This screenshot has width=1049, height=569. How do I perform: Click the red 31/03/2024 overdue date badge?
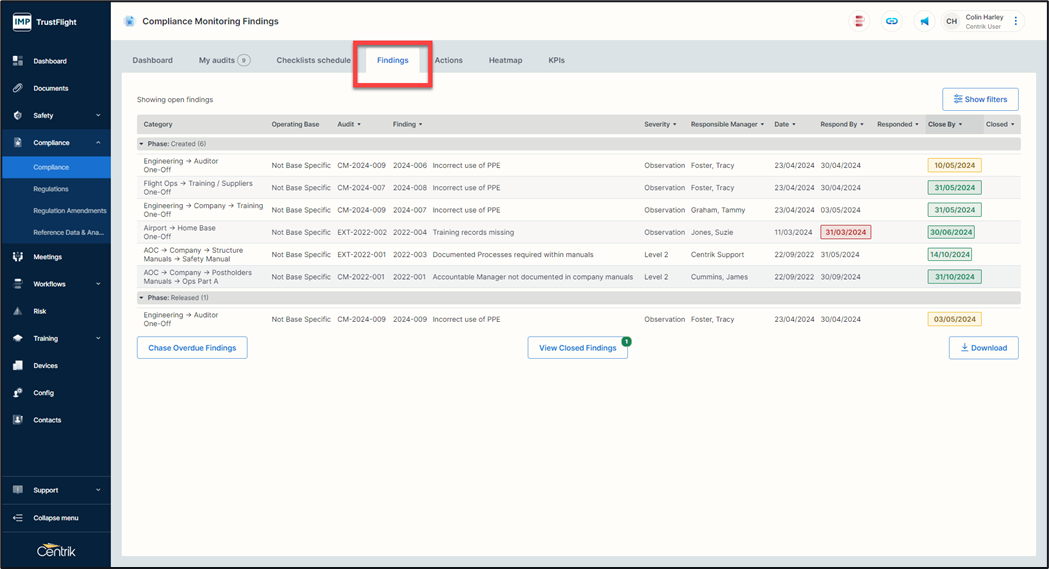tap(845, 232)
